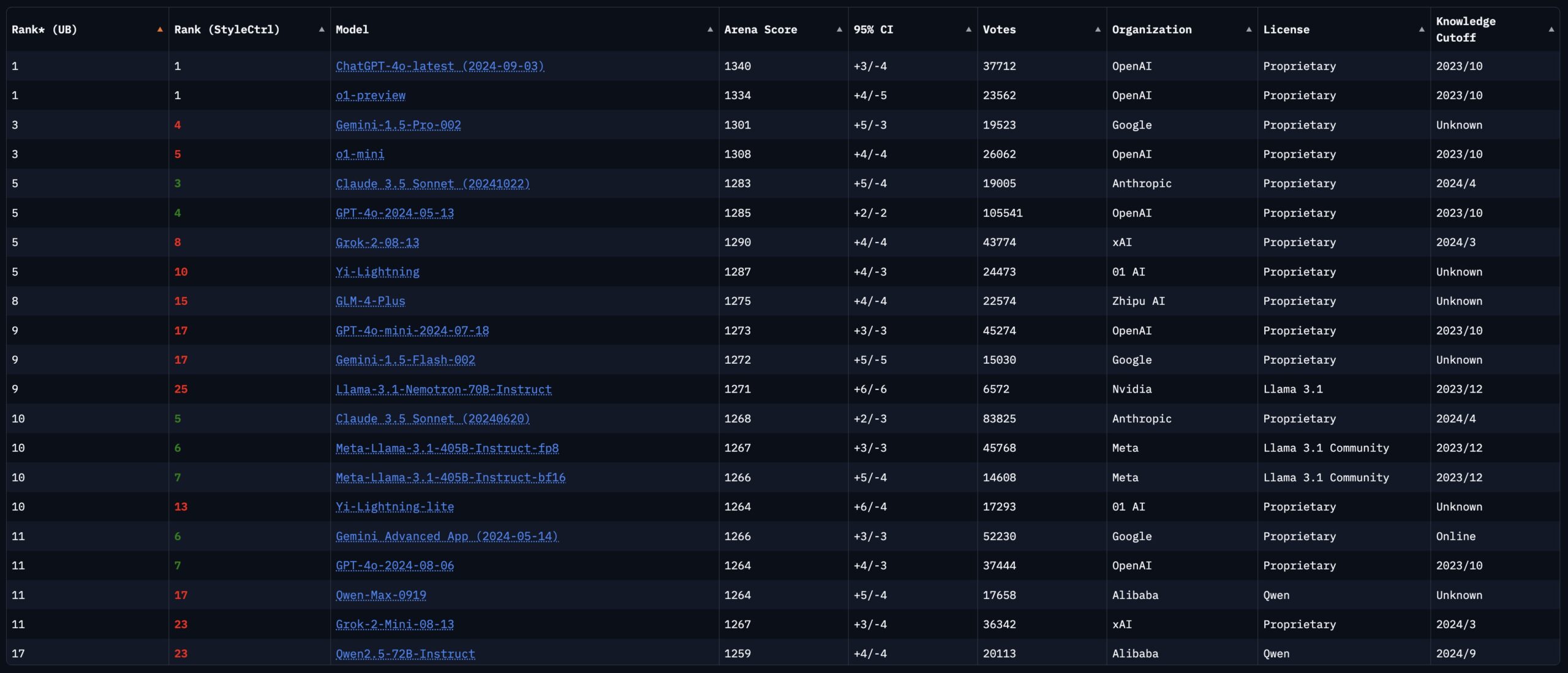Open GPT-4o-2024-08-06 model link
1568x673 pixels.
pyautogui.click(x=395, y=566)
